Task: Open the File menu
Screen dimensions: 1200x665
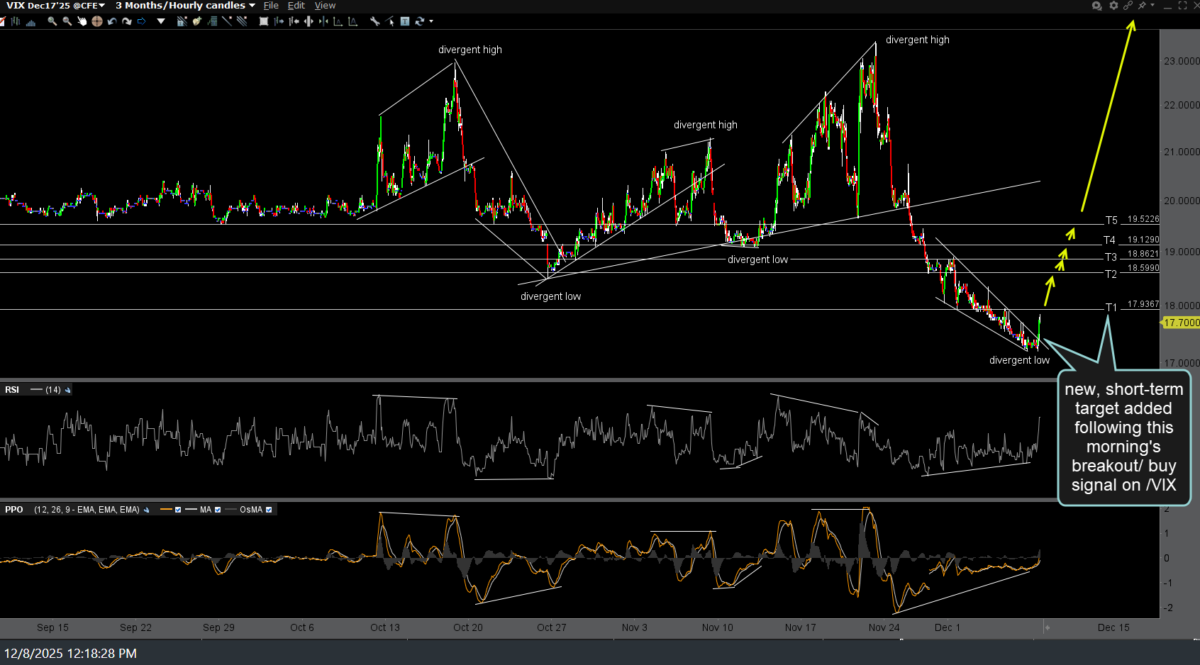Action: (x=270, y=5)
